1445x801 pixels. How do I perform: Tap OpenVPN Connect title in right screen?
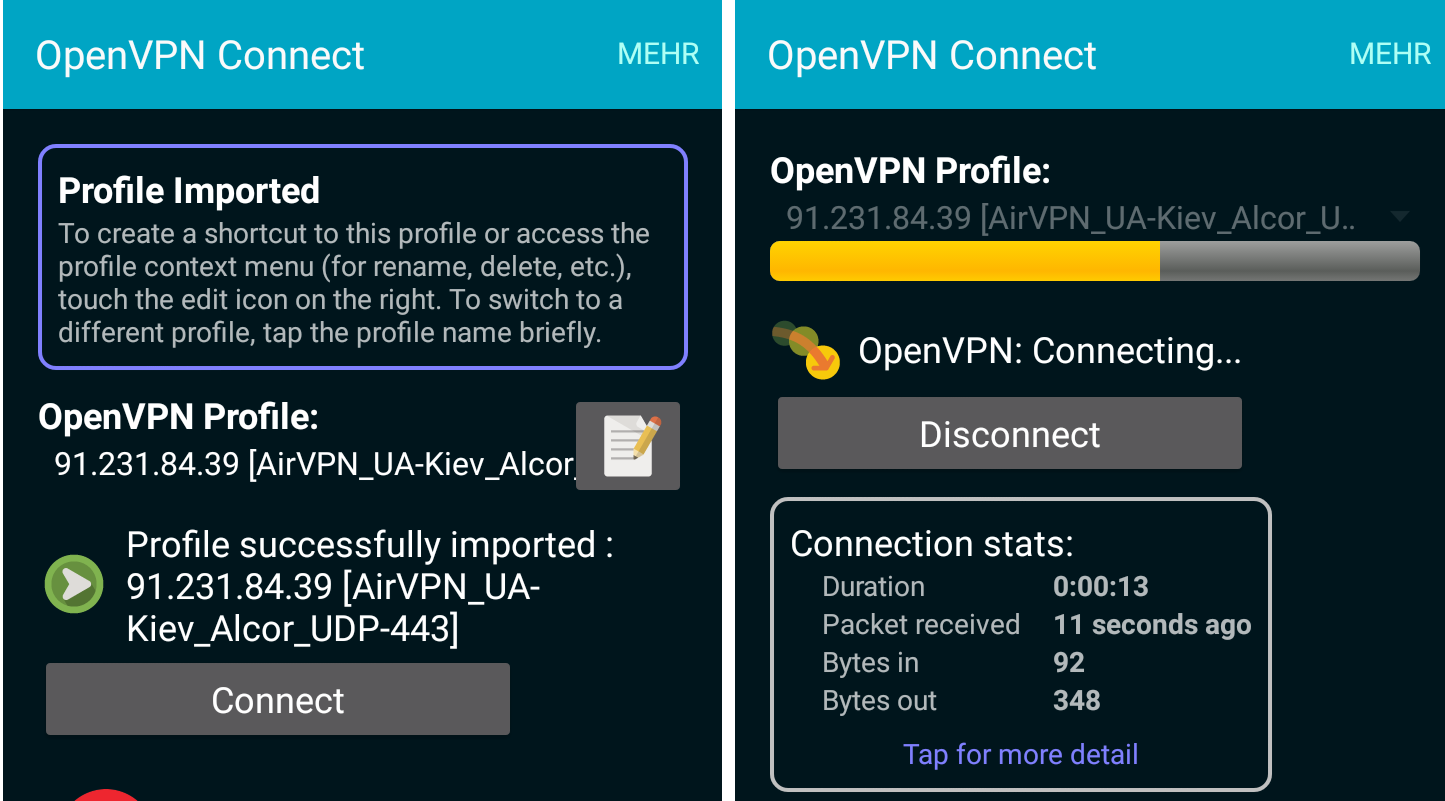click(x=932, y=55)
